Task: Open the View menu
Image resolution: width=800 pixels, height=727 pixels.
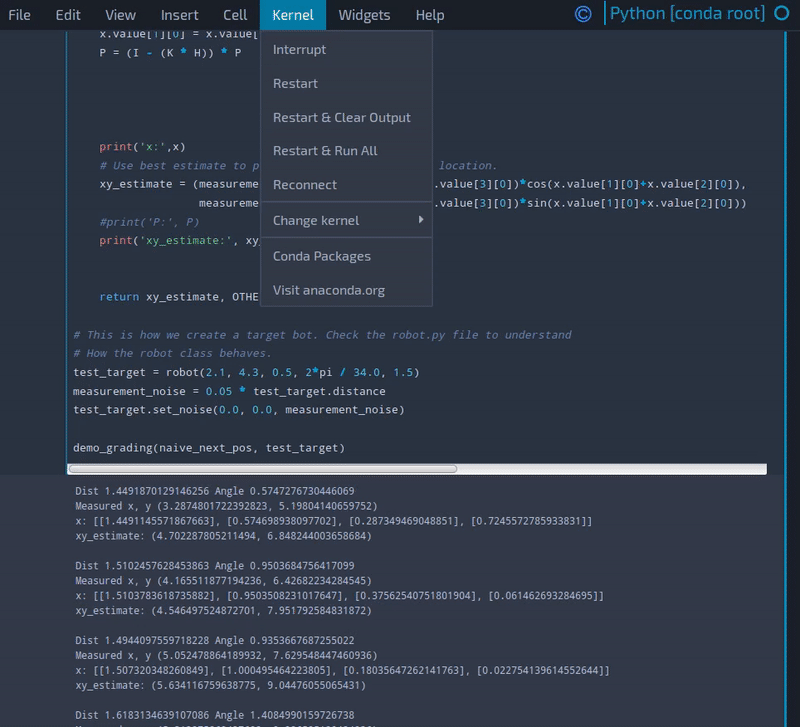Action: pyautogui.click(x=120, y=15)
